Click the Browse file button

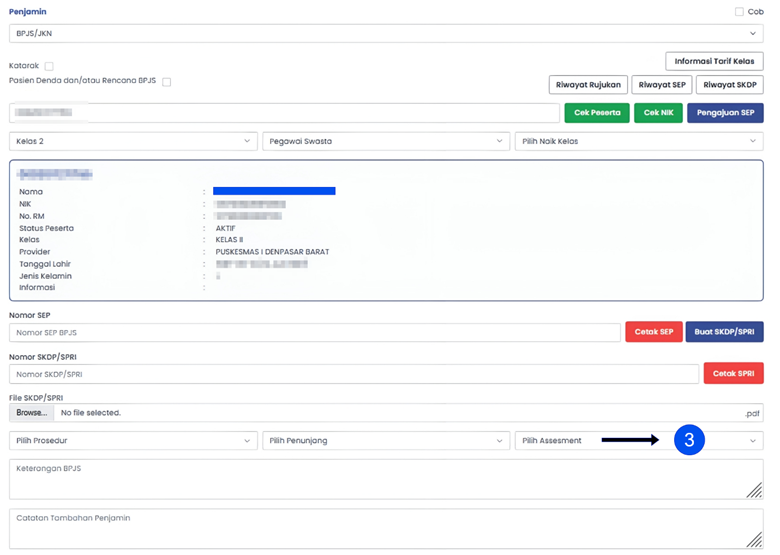(x=32, y=413)
